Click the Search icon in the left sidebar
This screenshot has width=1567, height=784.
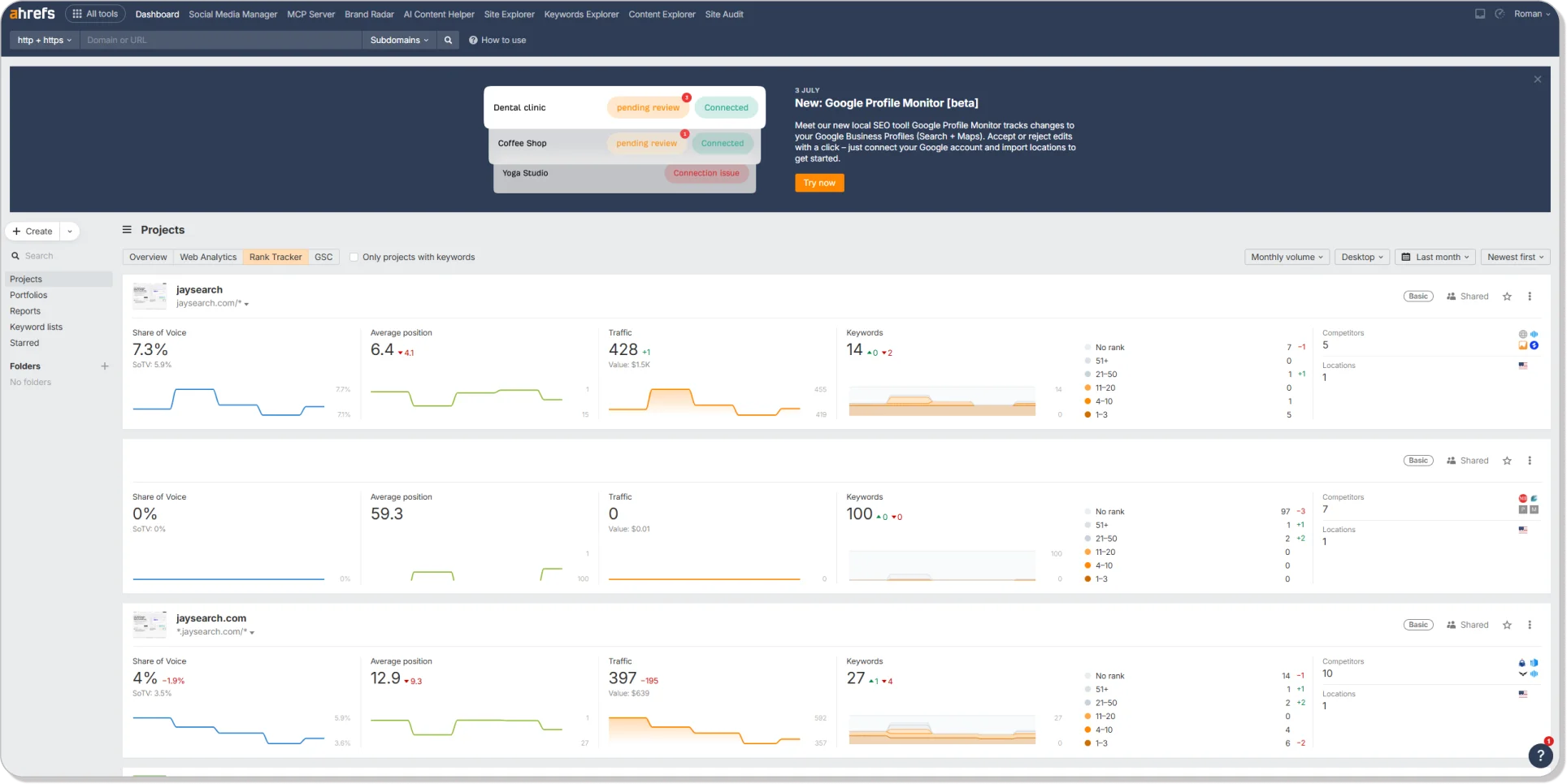[15, 255]
